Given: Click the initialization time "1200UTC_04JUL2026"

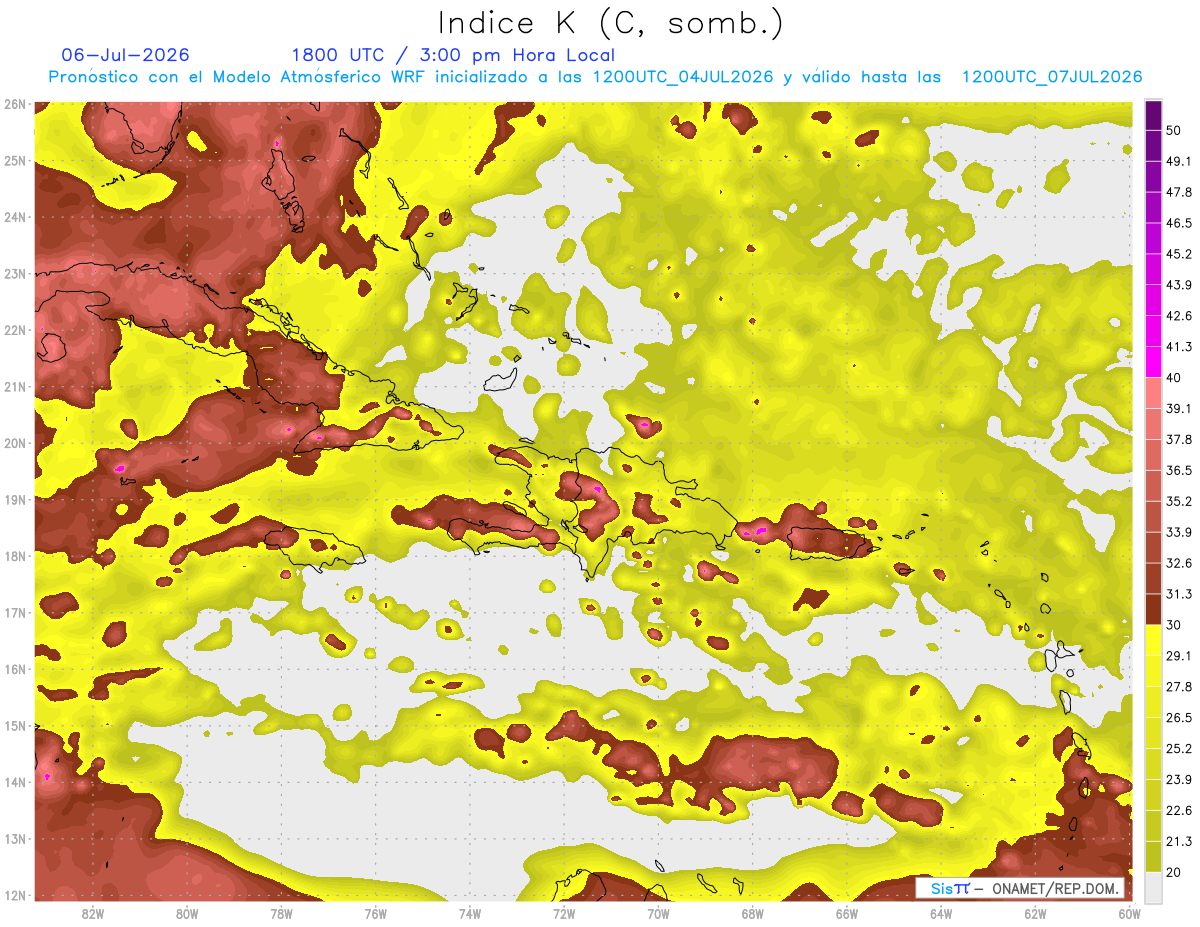Looking at the screenshot, I should (683, 77).
